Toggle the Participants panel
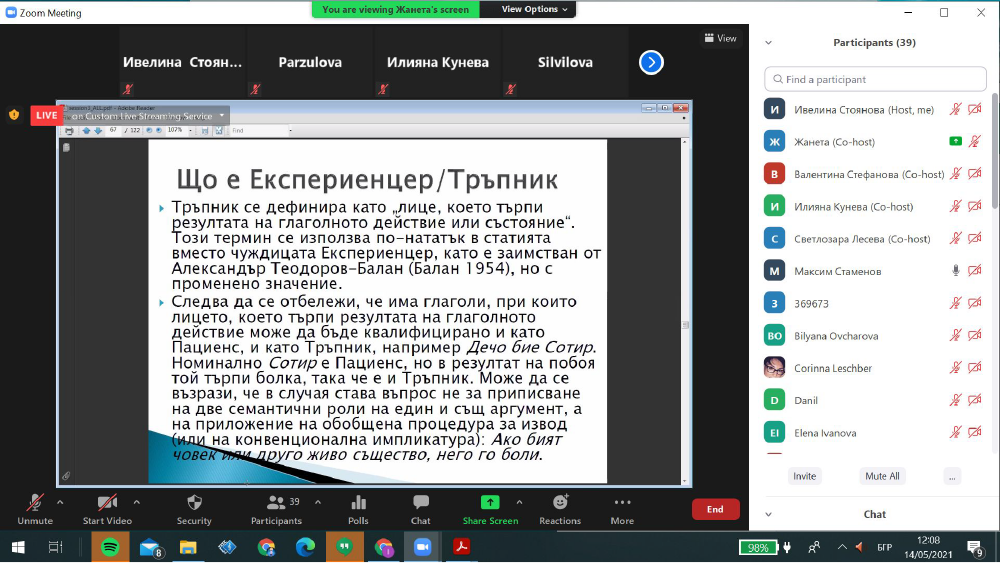1000x563 pixels. pyautogui.click(x=276, y=508)
